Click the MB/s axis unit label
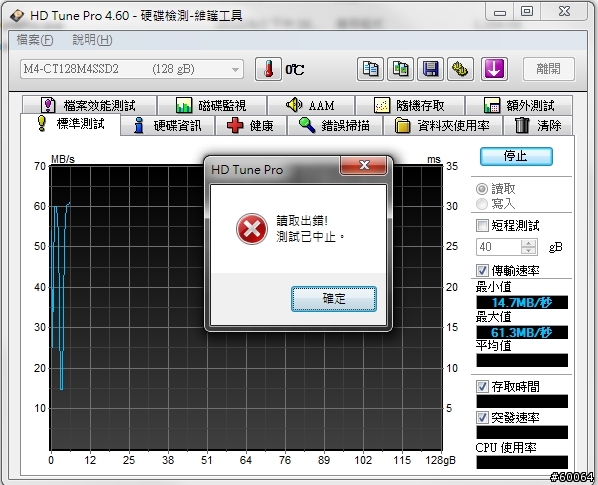 click(x=63, y=159)
